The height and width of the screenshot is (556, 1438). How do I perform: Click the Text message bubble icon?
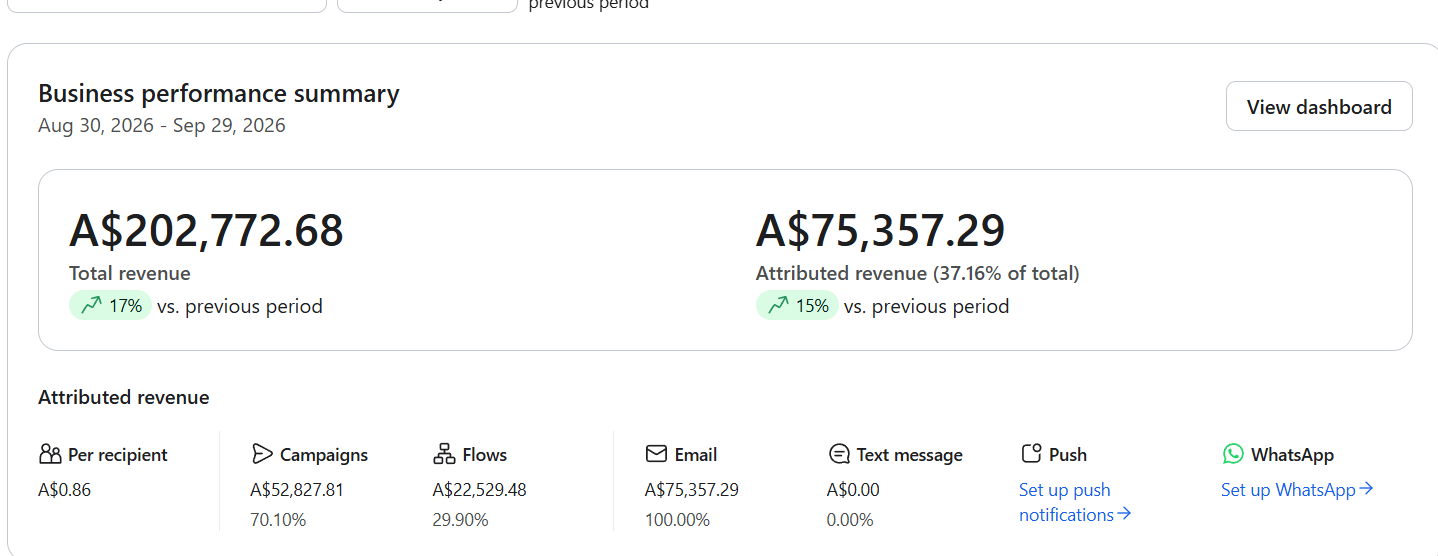coord(839,454)
